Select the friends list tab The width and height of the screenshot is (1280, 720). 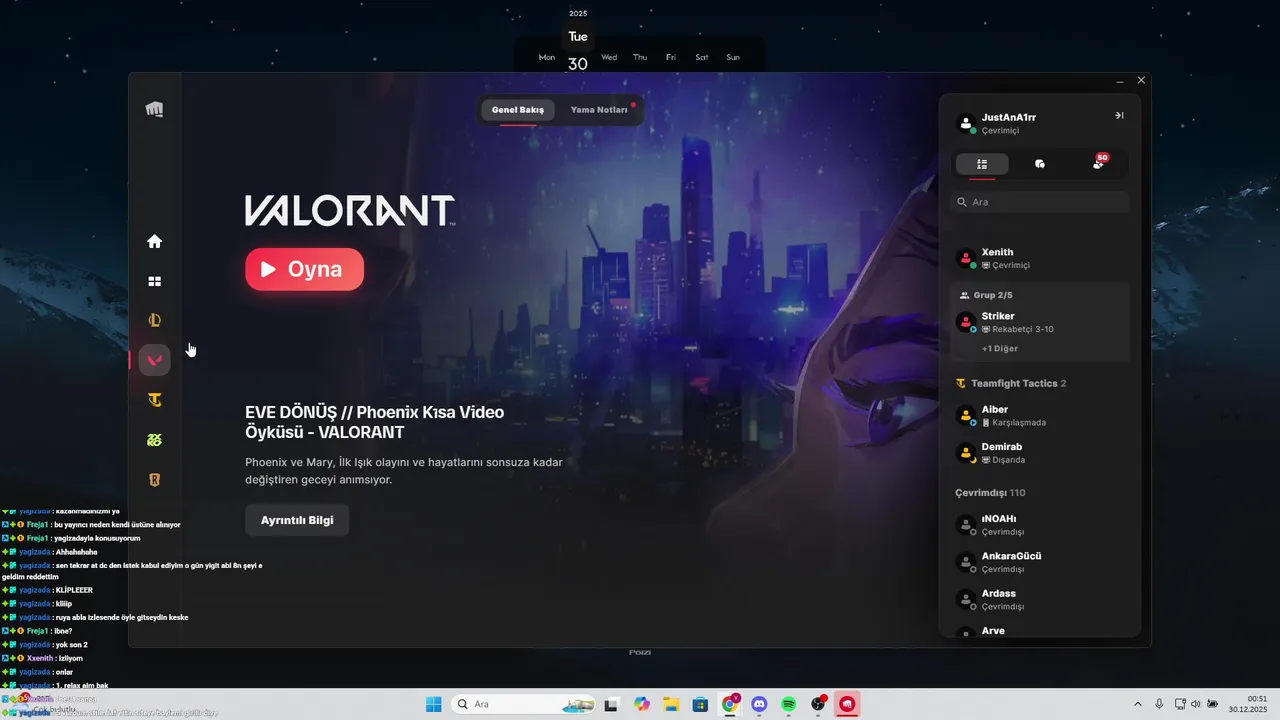tap(982, 164)
